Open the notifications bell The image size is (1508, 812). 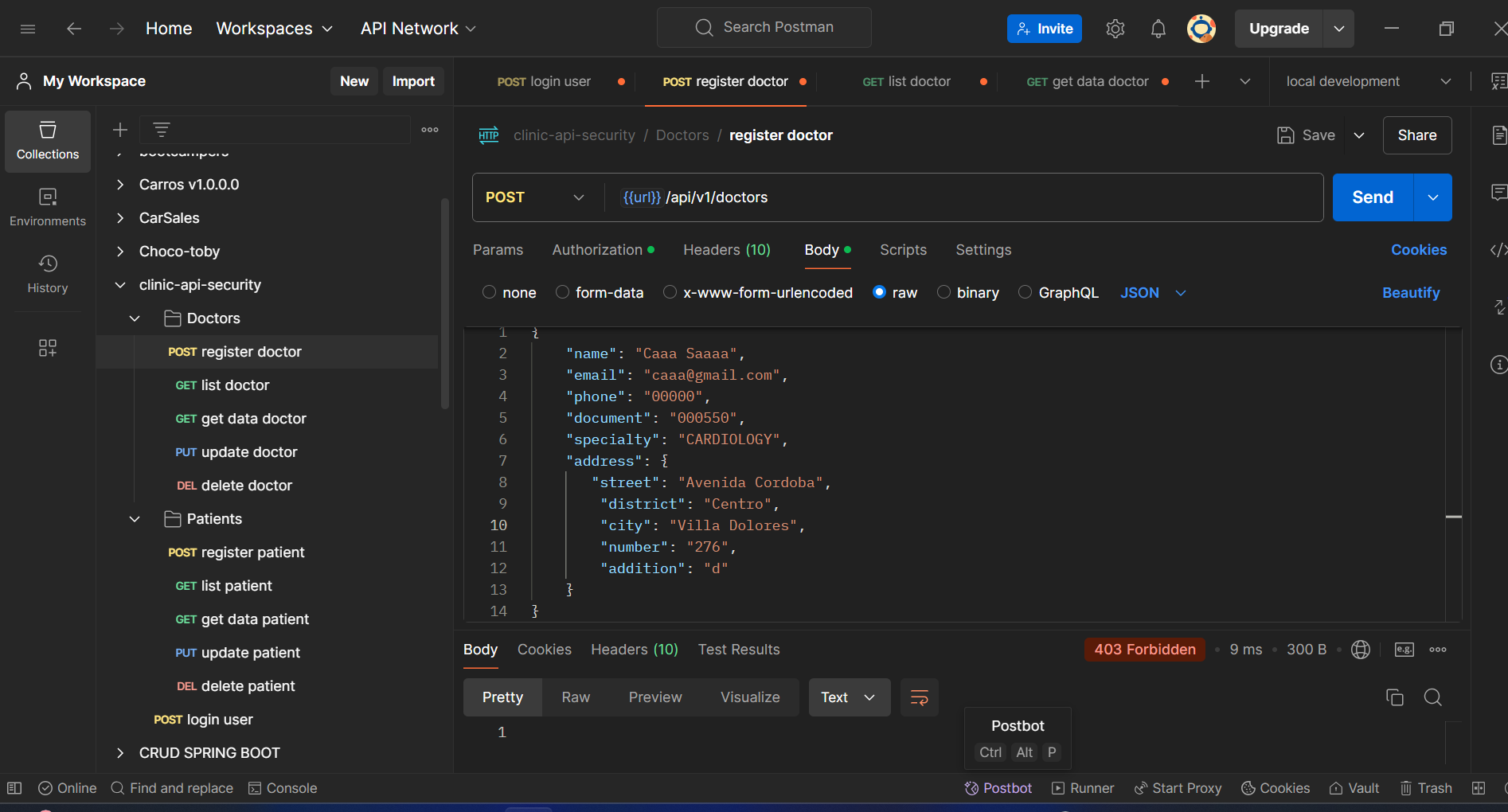(x=1158, y=29)
